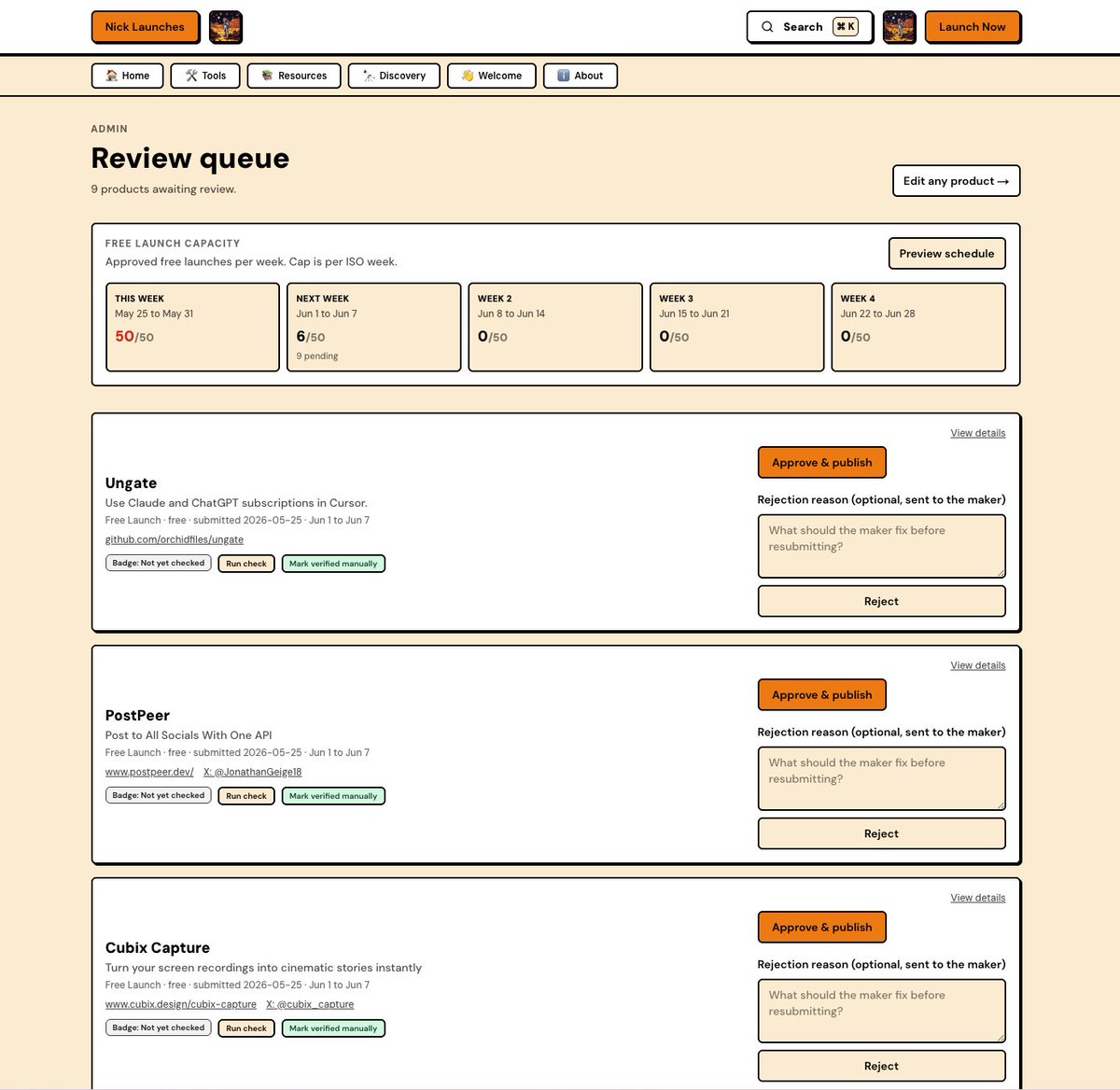This screenshot has width=1120, height=1090.
Task: Go to the Resources nav item
Action: 294,76
